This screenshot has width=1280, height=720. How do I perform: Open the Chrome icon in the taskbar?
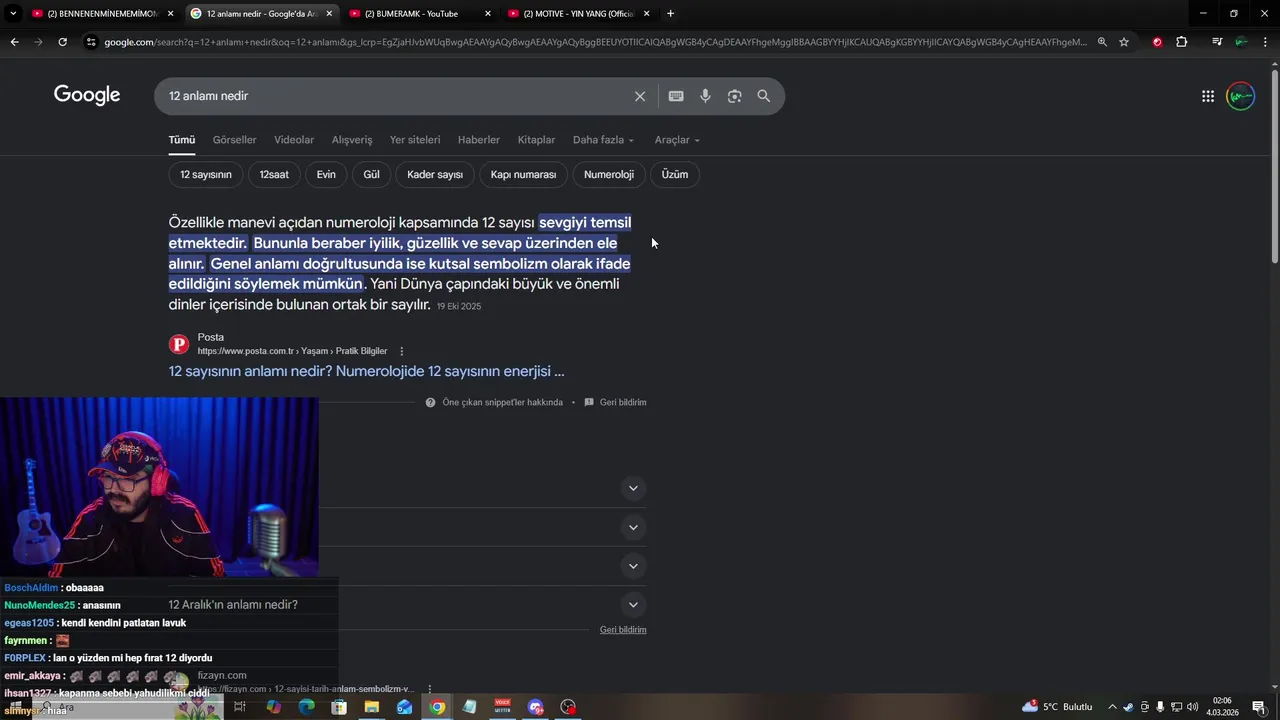(x=437, y=707)
